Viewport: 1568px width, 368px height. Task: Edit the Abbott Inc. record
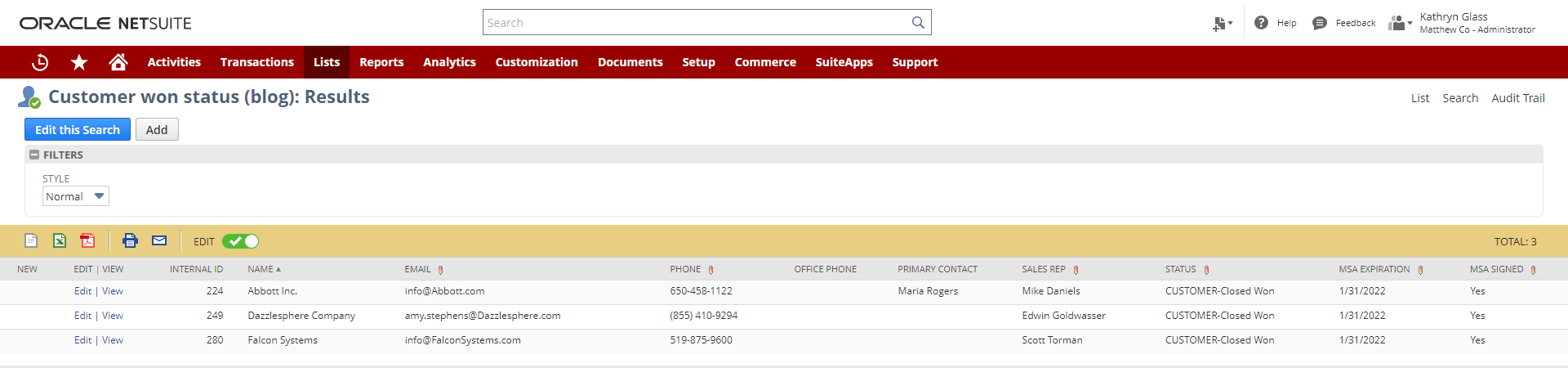click(82, 291)
